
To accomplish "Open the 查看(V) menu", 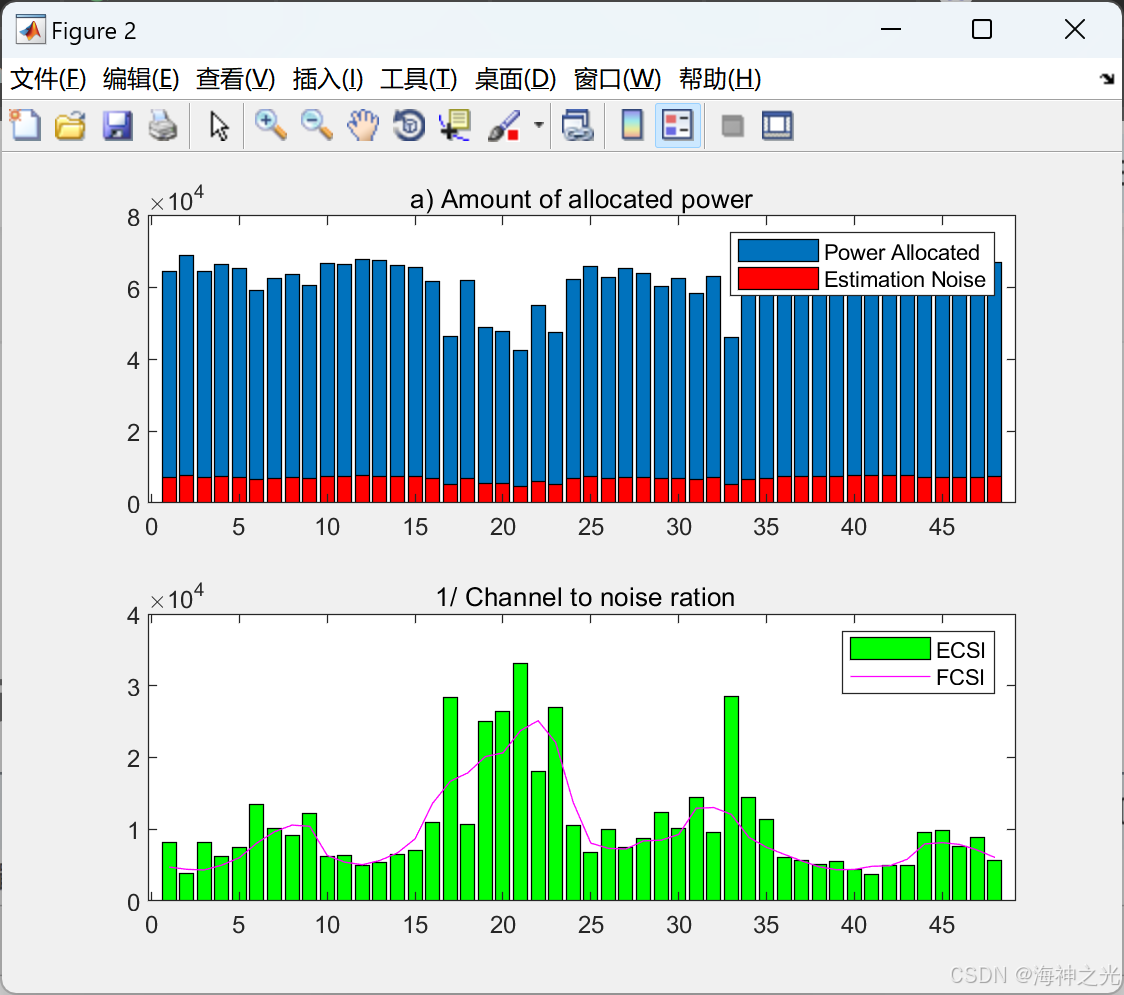I will pyautogui.click(x=236, y=79).
